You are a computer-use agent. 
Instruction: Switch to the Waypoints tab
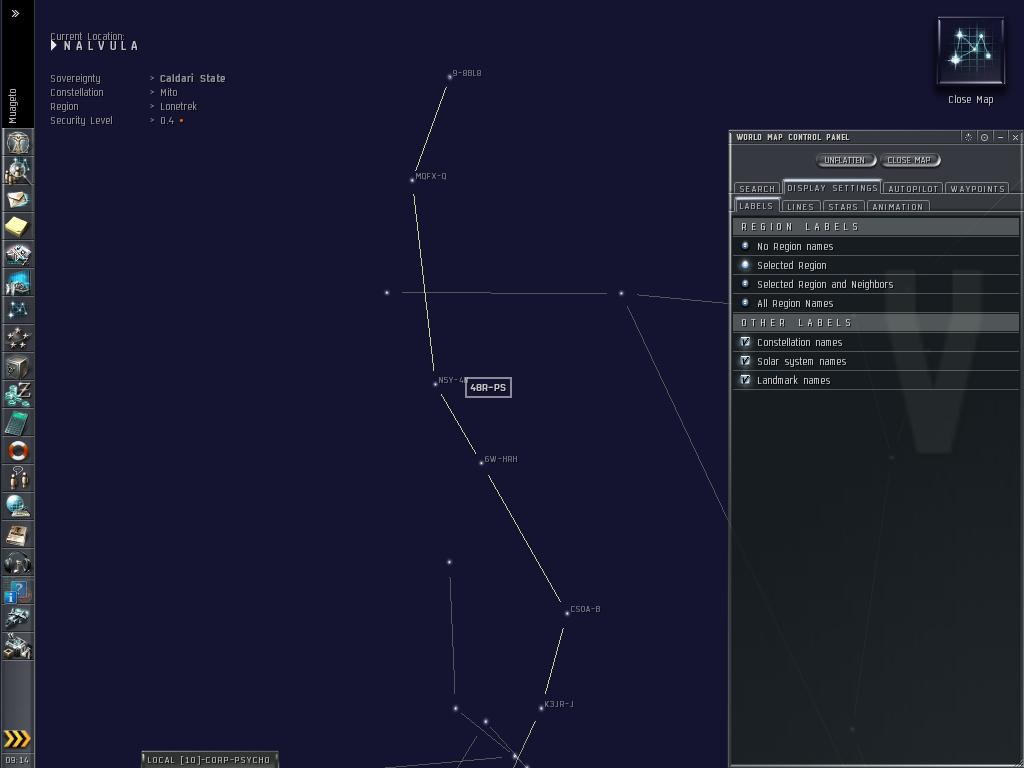pyautogui.click(x=977, y=188)
